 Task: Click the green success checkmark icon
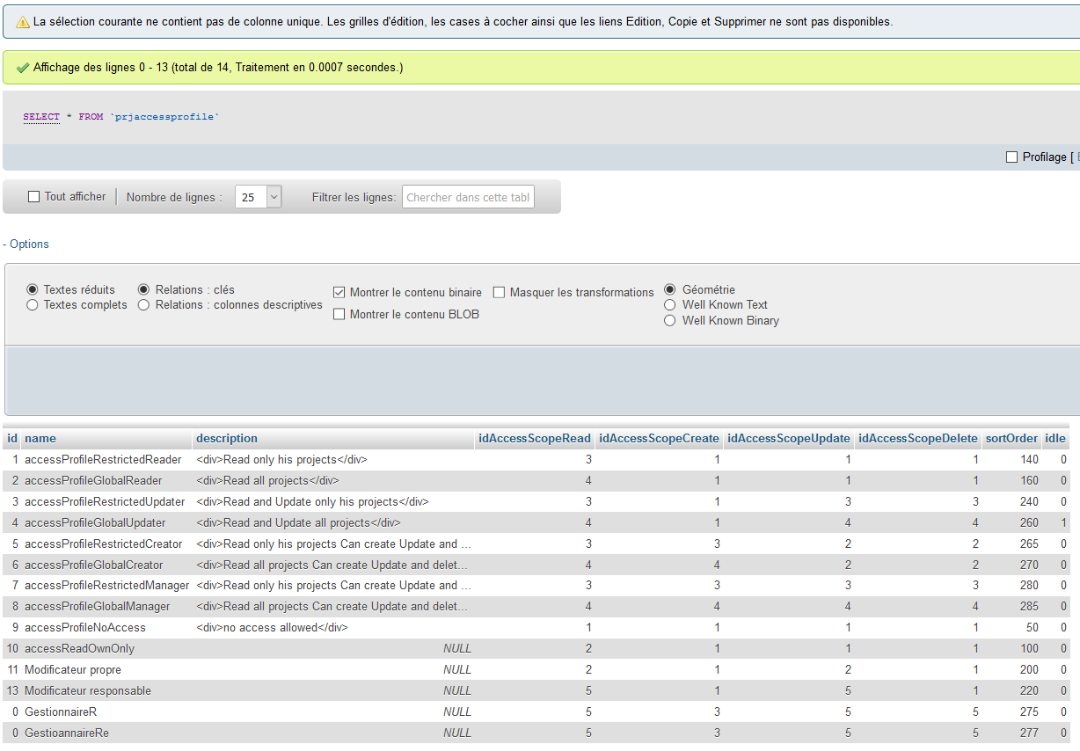pyautogui.click(x=22, y=68)
